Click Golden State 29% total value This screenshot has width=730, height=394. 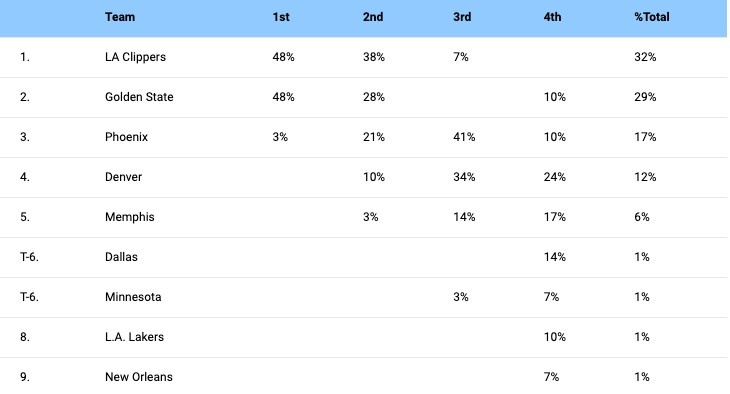[x=645, y=97]
